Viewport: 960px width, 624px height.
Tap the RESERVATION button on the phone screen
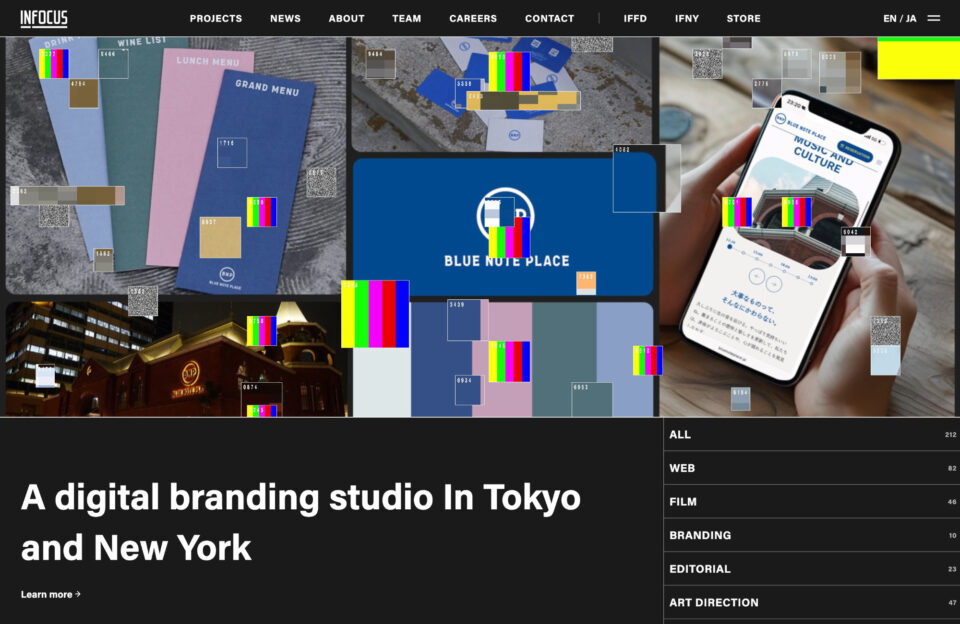[856, 153]
